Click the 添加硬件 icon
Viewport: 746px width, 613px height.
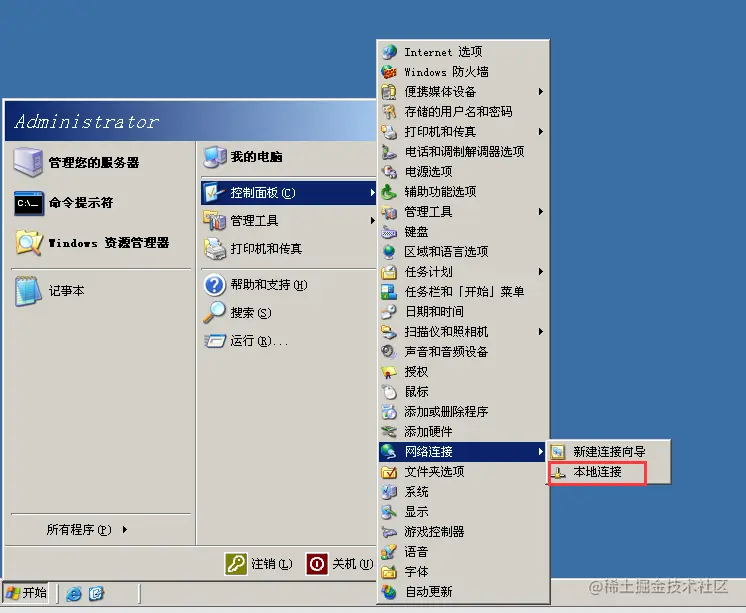[x=389, y=431]
